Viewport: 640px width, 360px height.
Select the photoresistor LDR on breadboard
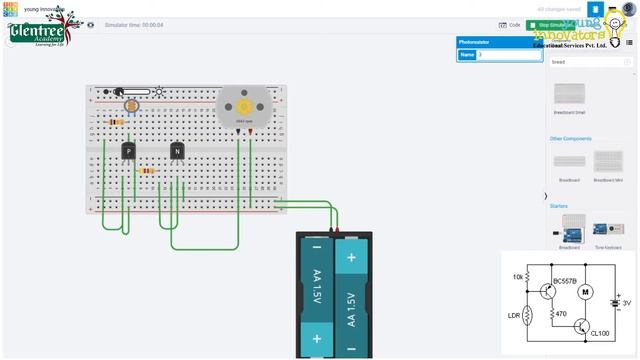click(131, 107)
